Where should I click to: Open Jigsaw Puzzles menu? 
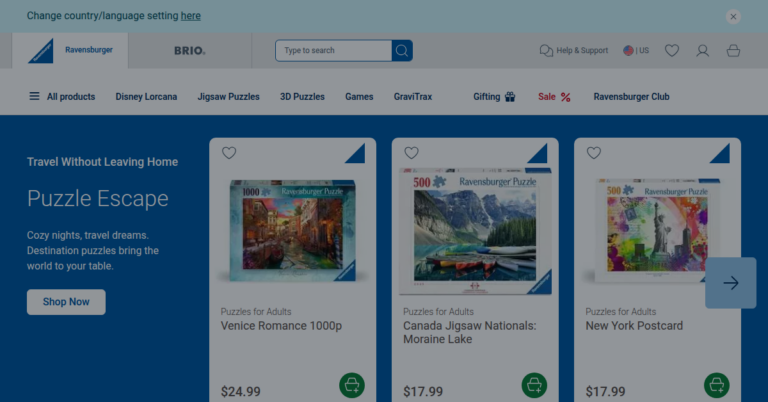[x=228, y=96]
